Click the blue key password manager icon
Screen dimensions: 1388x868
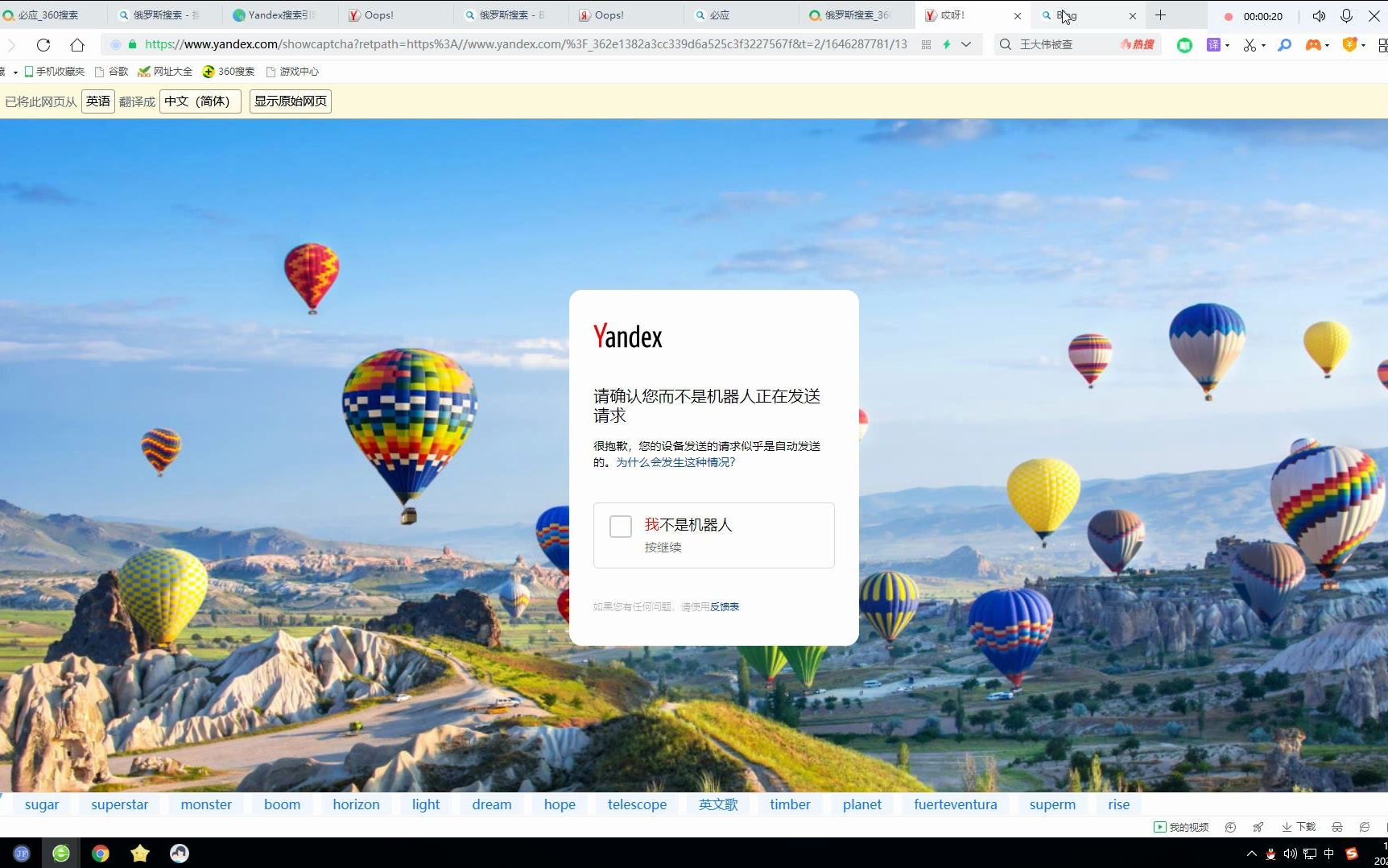coord(1285,45)
